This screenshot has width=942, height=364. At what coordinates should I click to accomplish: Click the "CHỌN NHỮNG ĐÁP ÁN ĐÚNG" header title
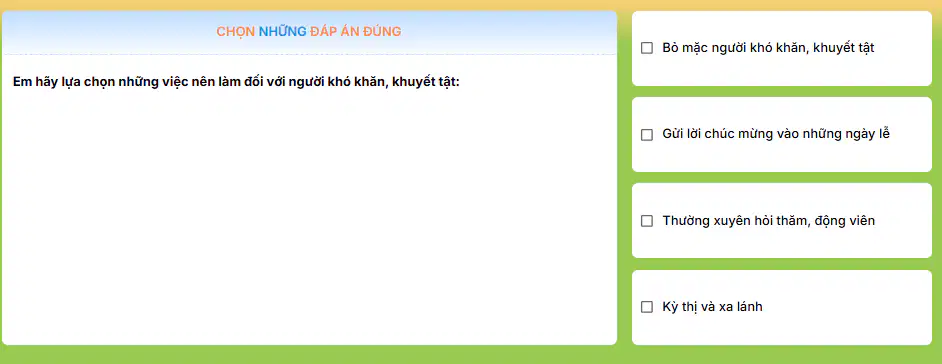pos(309,32)
